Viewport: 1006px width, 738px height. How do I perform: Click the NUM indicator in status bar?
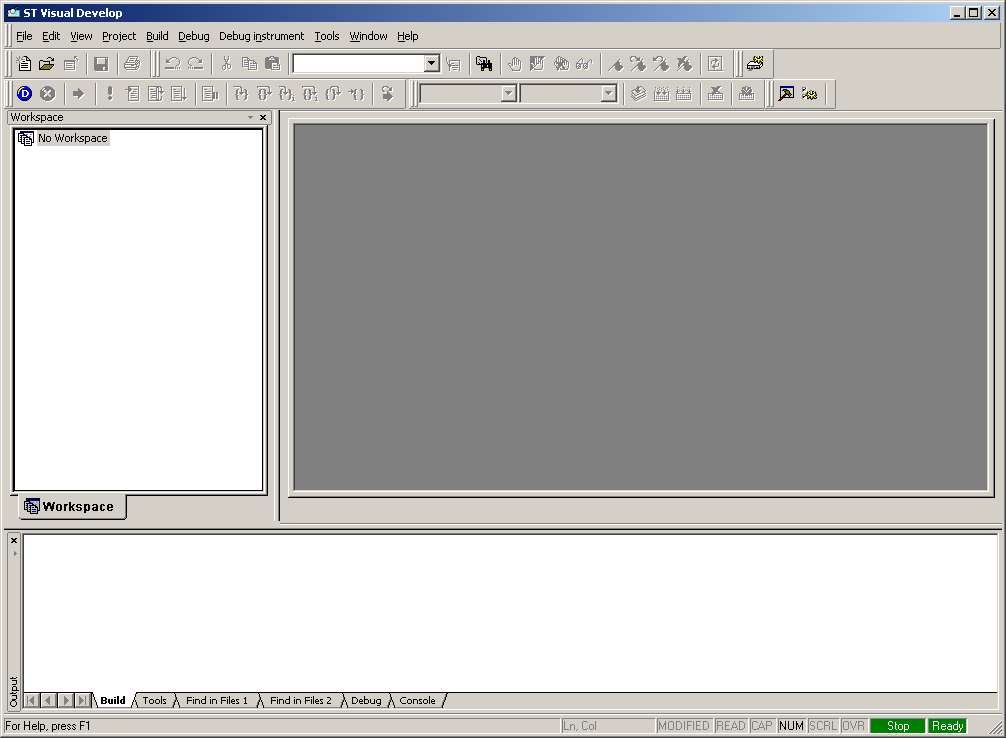click(x=791, y=726)
